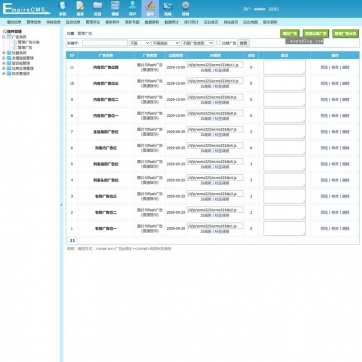Open the 其他 gear icon in header
The image size is (362, 362).
(x=185, y=8)
